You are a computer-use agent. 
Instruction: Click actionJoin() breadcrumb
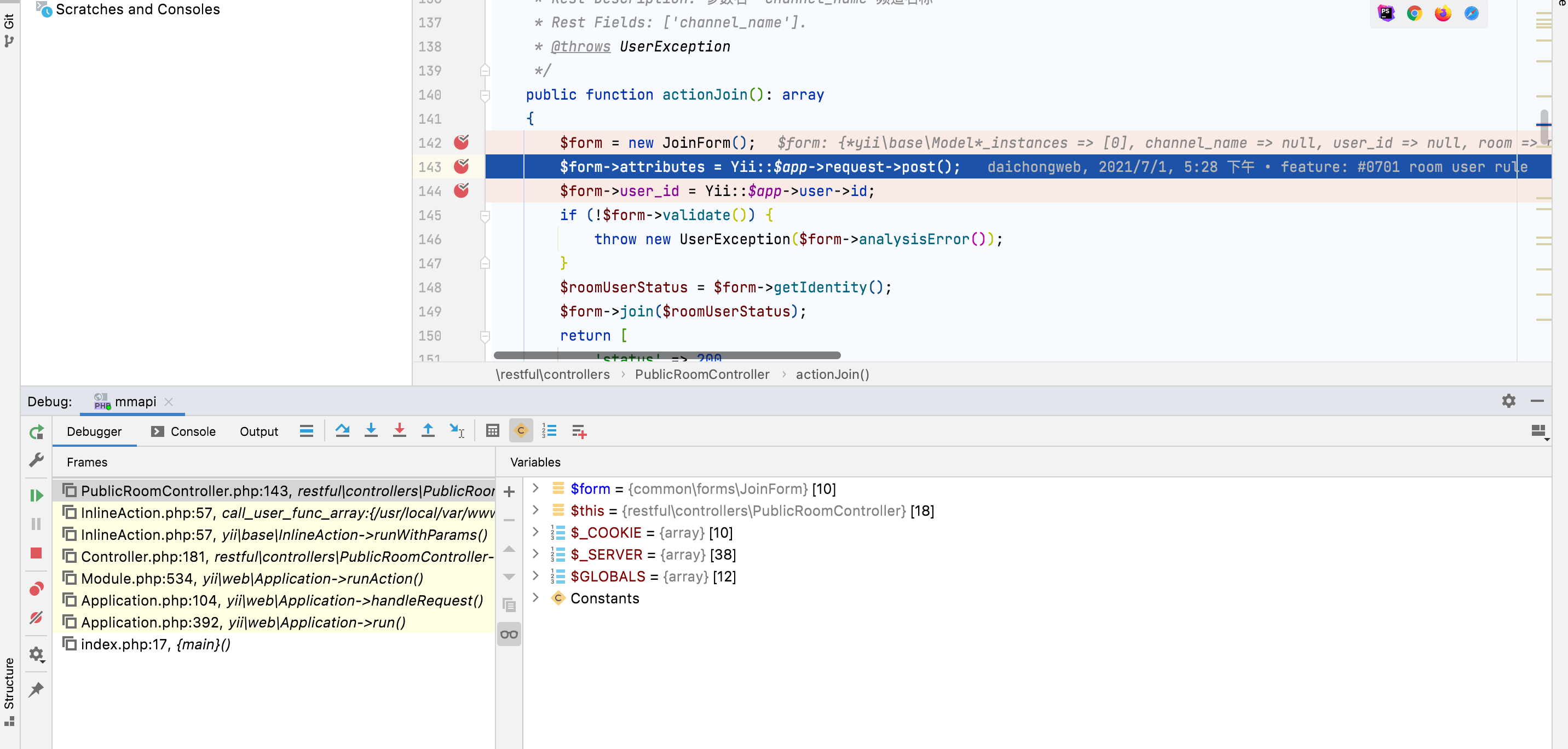[x=832, y=374]
